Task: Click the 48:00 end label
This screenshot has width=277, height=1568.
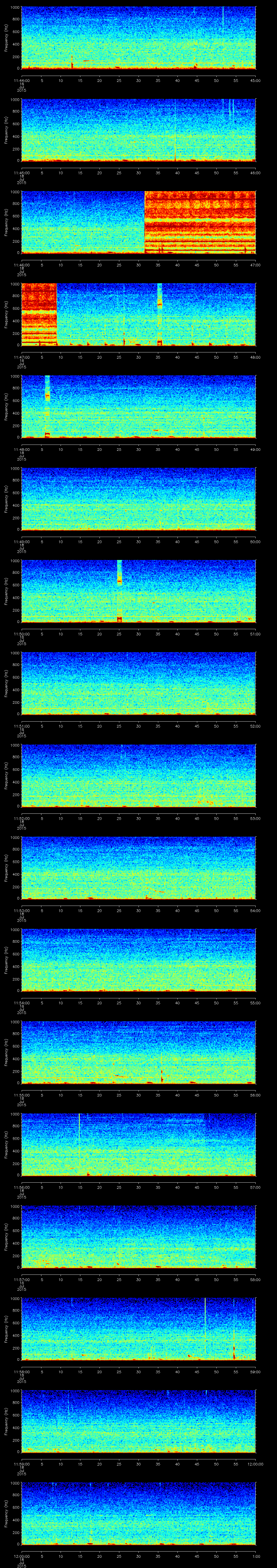Action: coord(255,357)
